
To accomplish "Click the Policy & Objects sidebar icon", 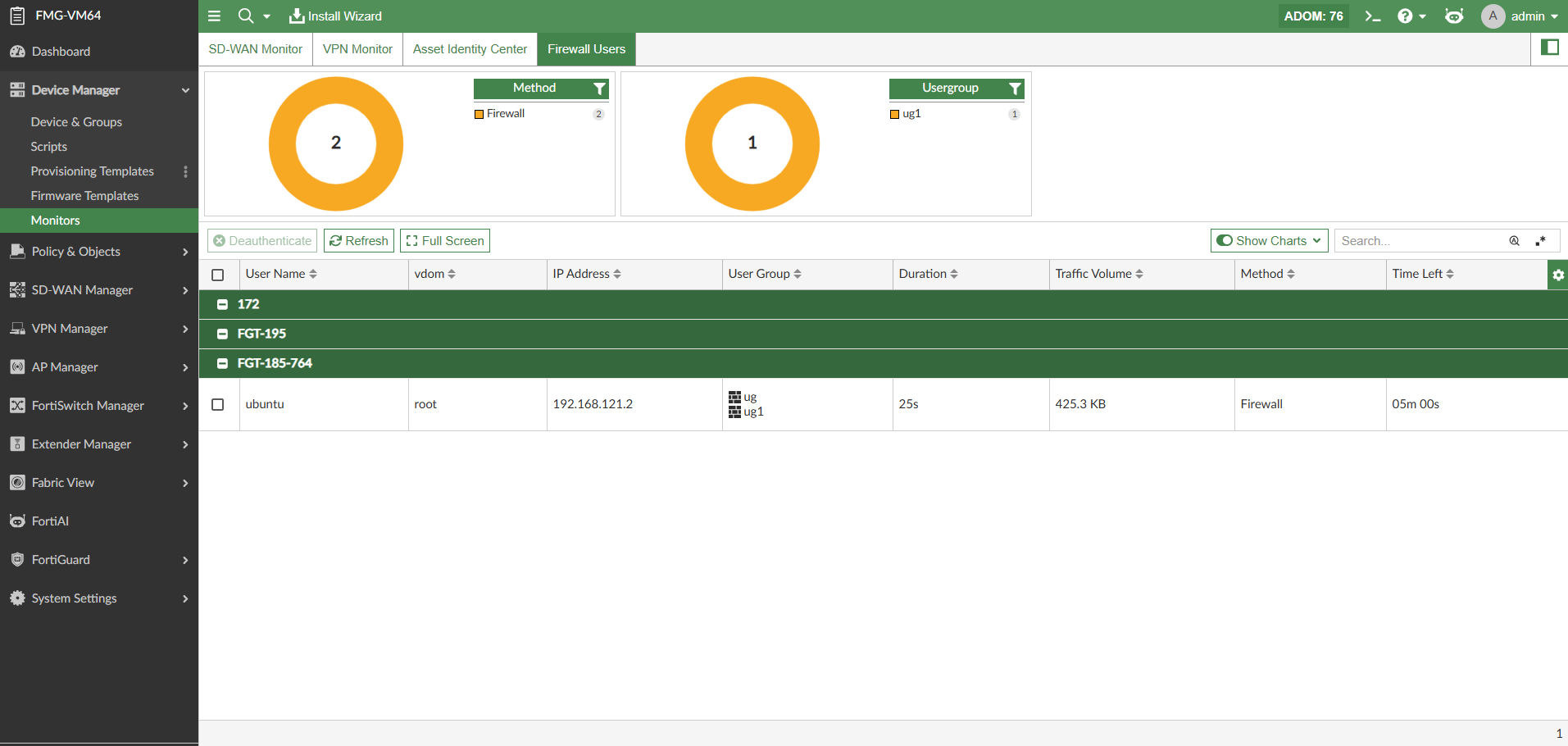I will [x=17, y=252].
